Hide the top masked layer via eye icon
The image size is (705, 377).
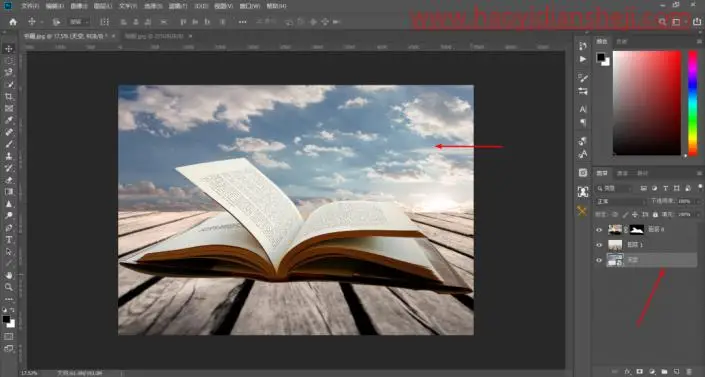599,230
